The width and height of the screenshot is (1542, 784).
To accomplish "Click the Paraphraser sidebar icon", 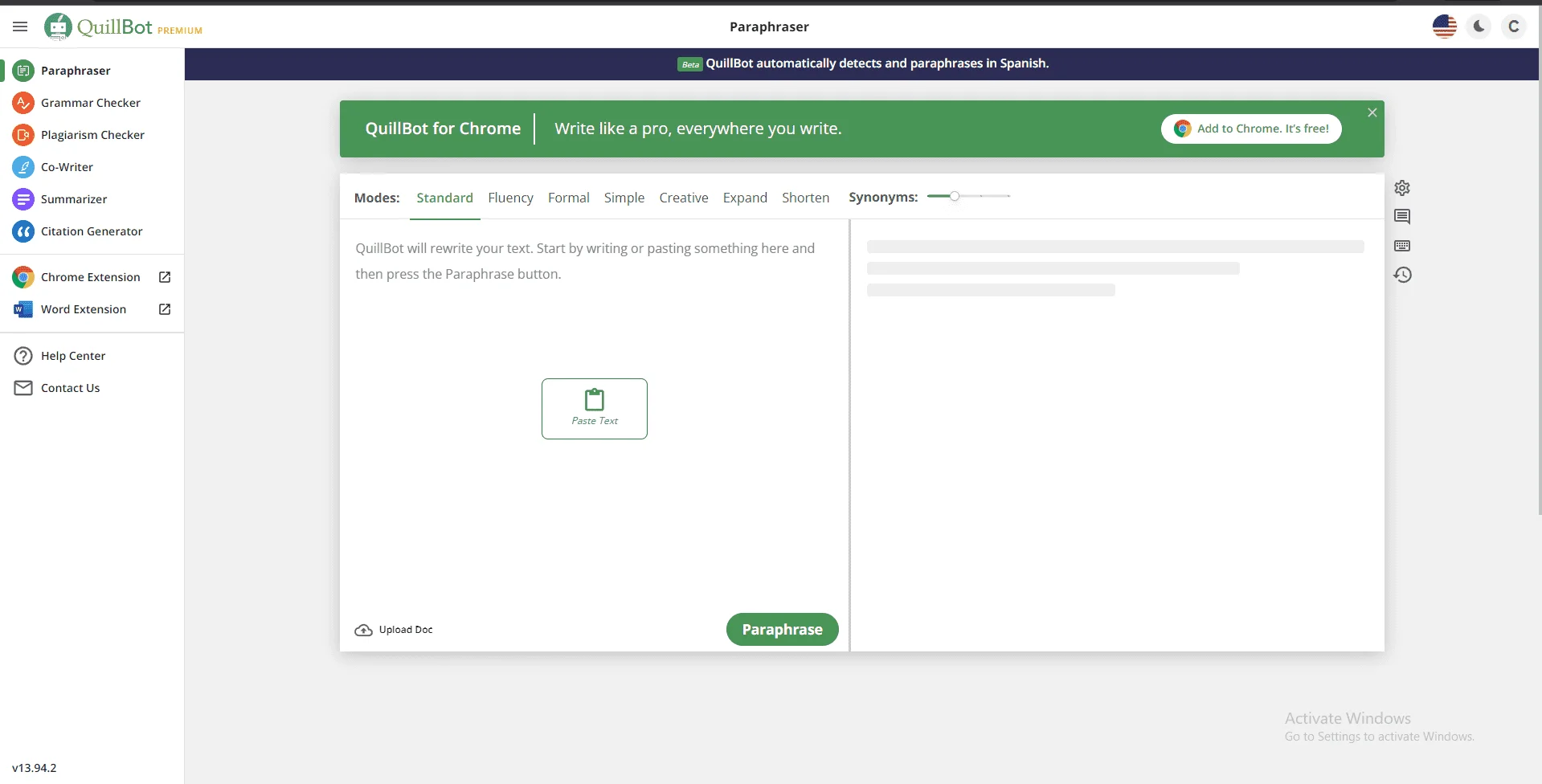I will tap(23, 71).
